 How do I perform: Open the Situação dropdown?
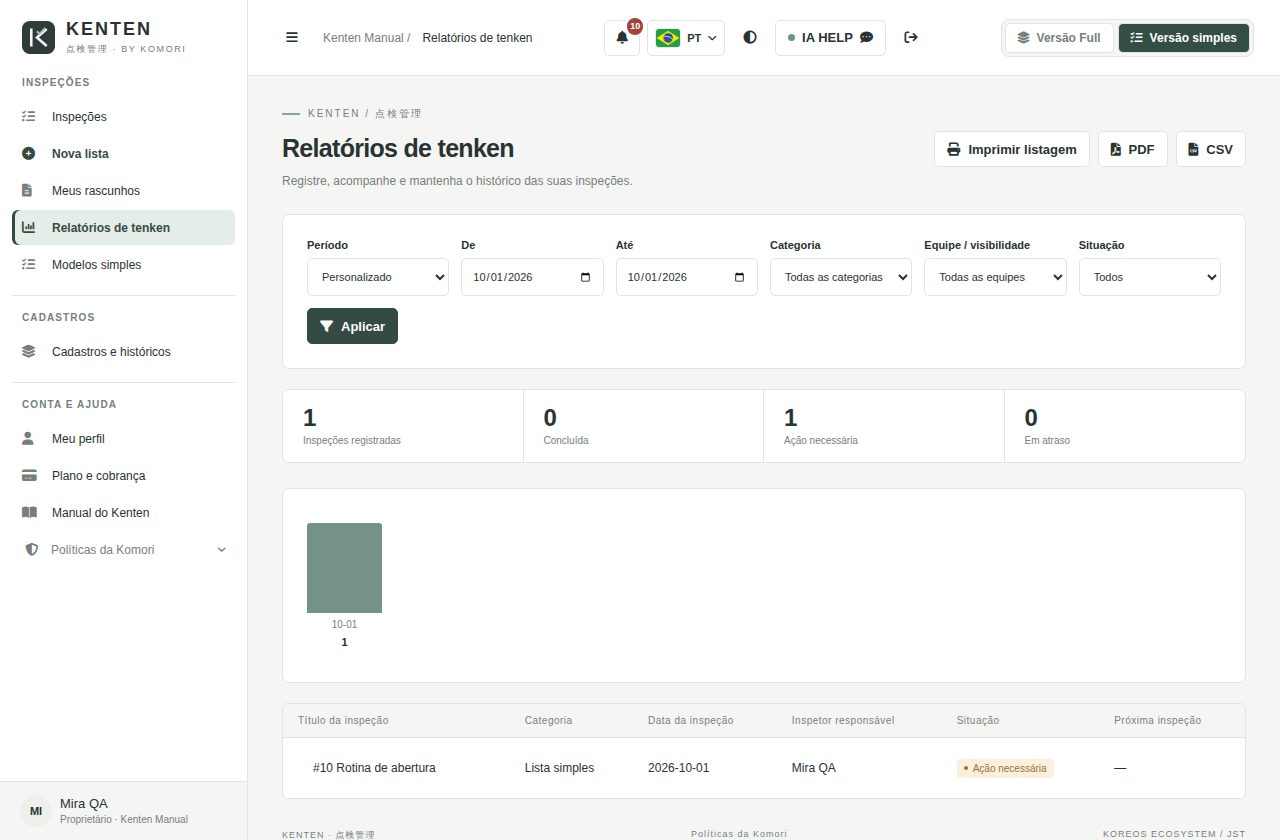[1150, 277]
